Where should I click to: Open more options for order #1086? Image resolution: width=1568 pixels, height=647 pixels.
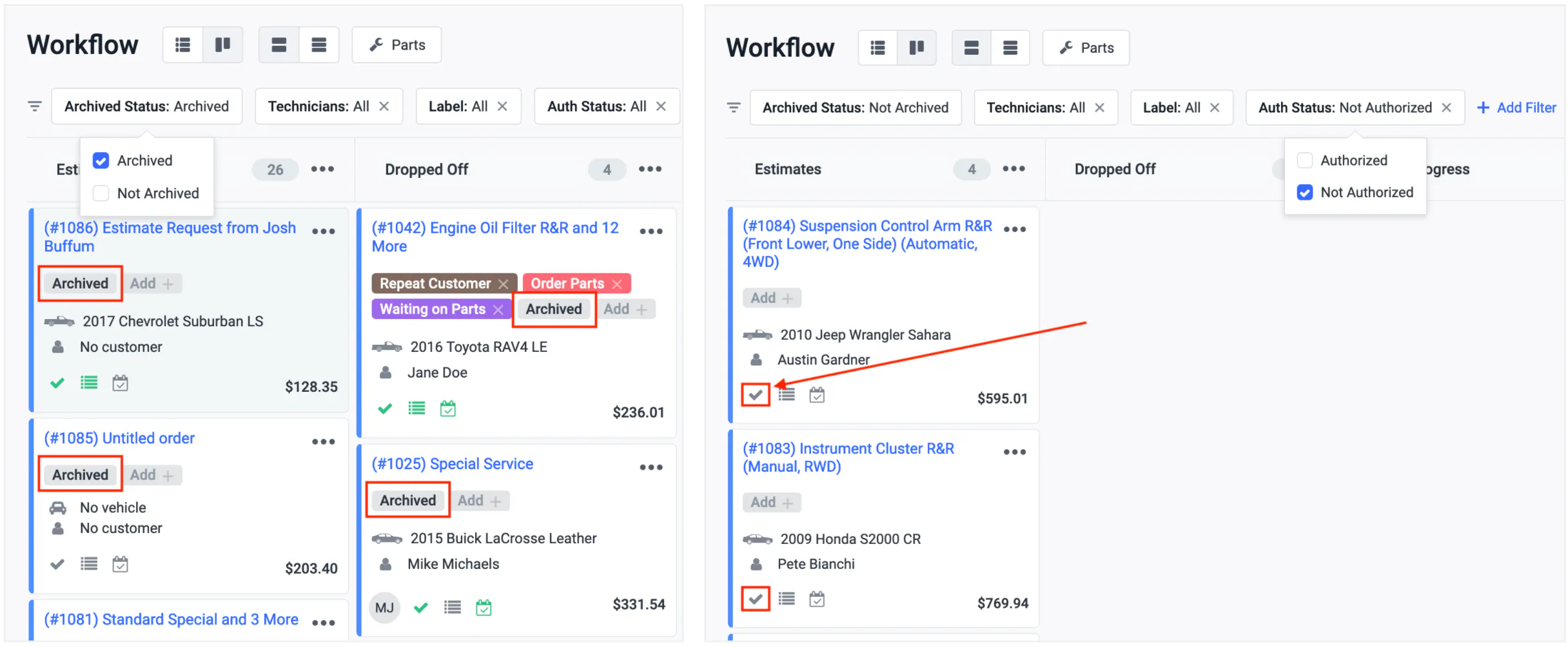click(324, 231)
